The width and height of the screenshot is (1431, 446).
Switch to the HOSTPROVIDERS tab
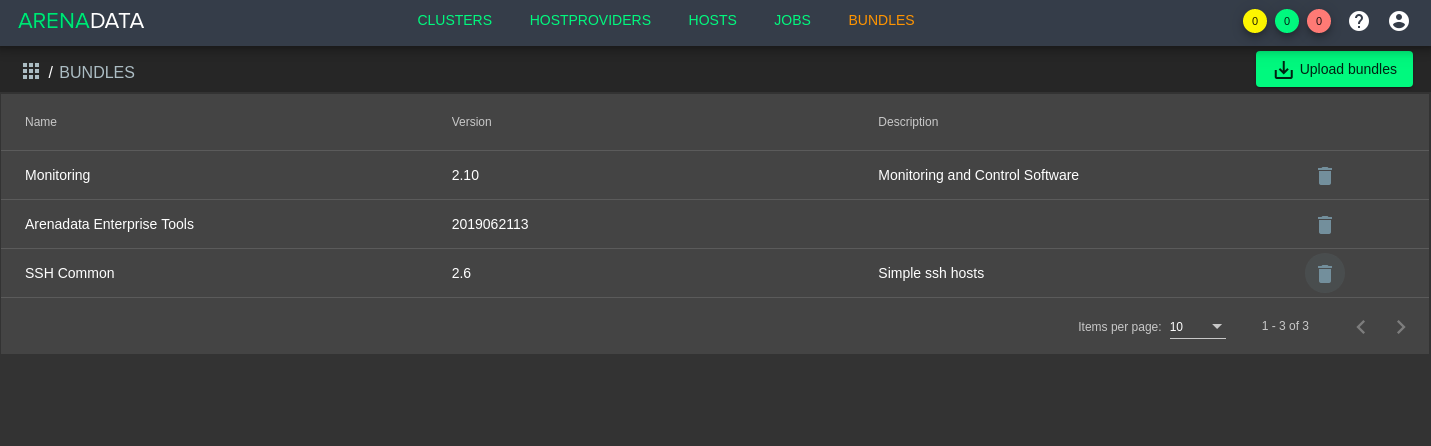point(590,20)
